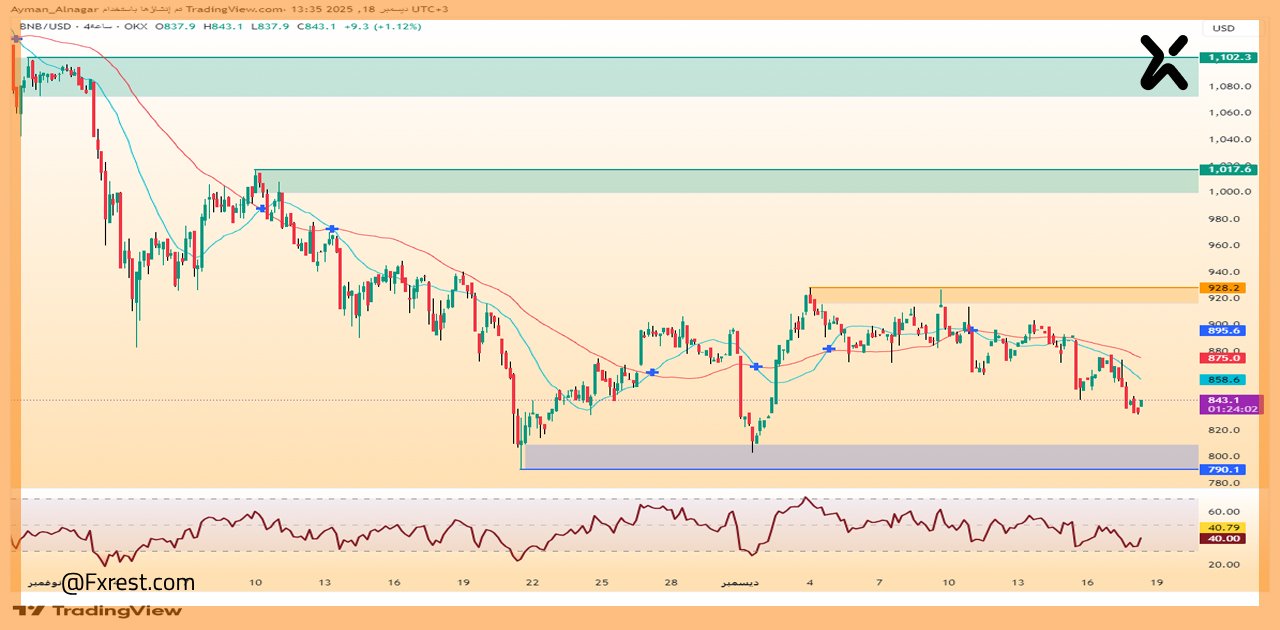Select the blue 790.1 support level label
Screen dimensions: 1280x630
pyautogui.click(x=1224, y=469)
